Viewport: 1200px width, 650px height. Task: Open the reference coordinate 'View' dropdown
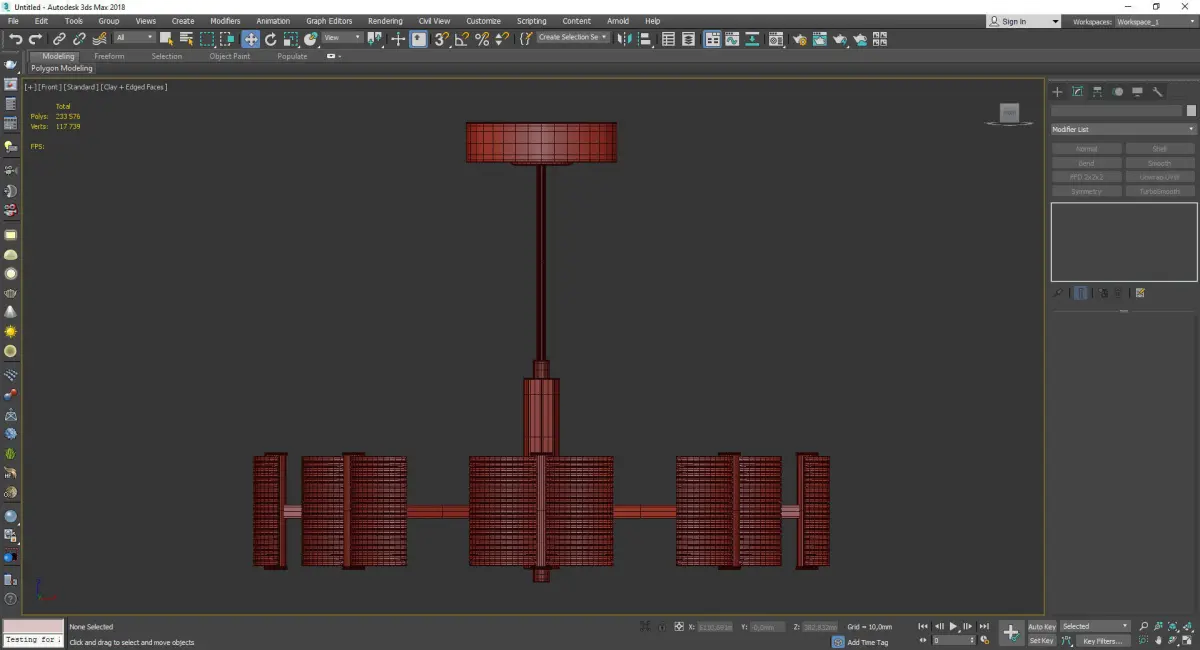click(x=342, y=38)
